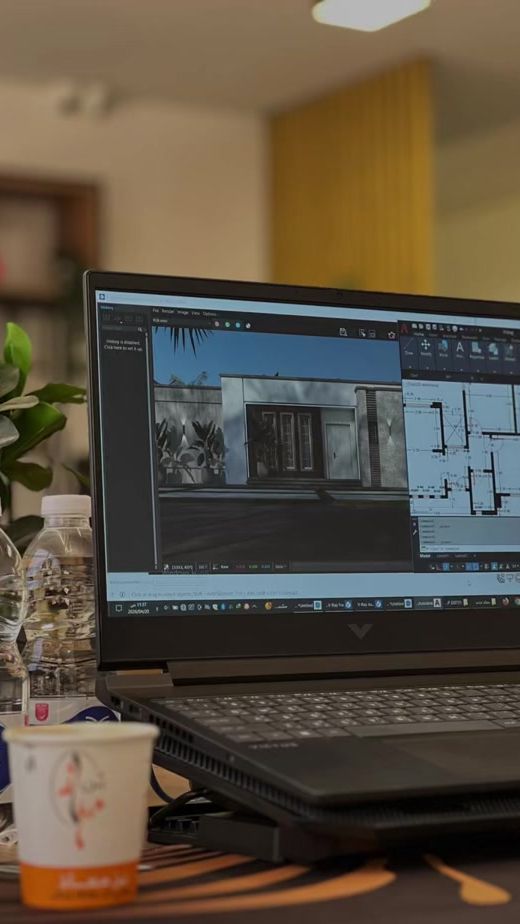Toggle the green channel circle
The height and width of the screenshot is (924, 520).
(227, 324)
